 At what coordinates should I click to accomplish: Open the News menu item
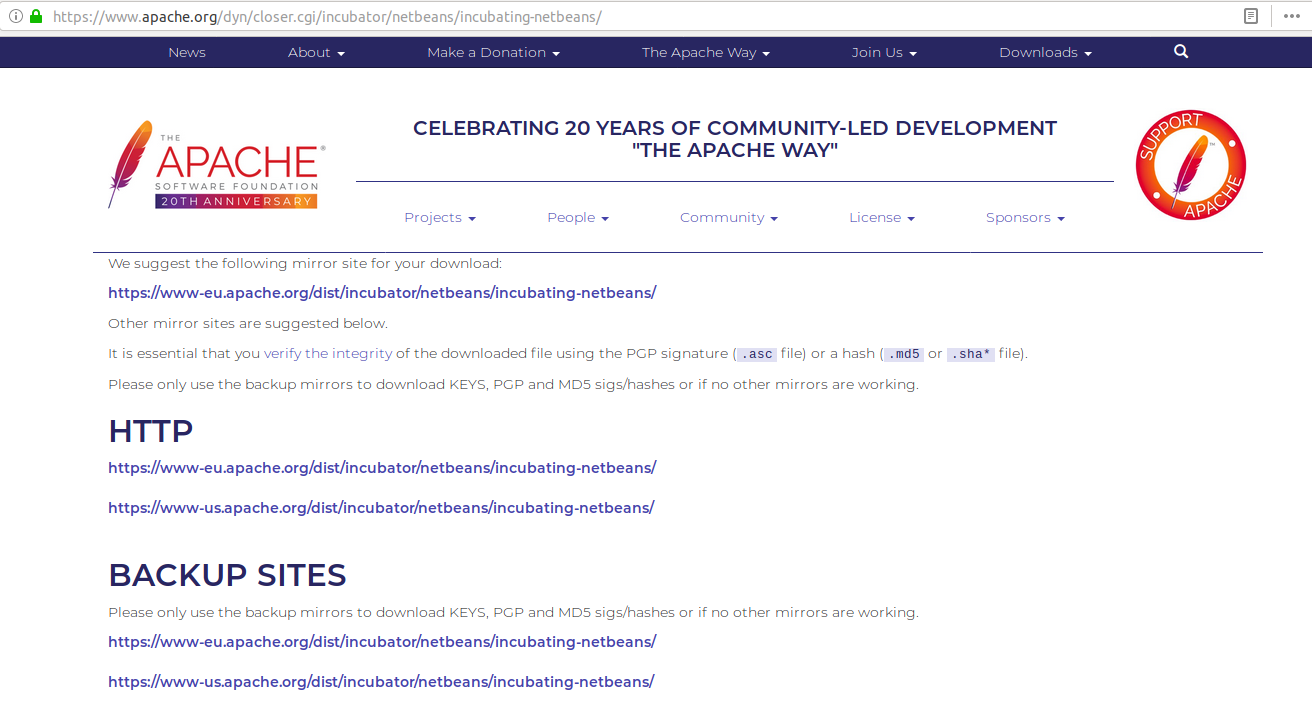click(187, 53)
